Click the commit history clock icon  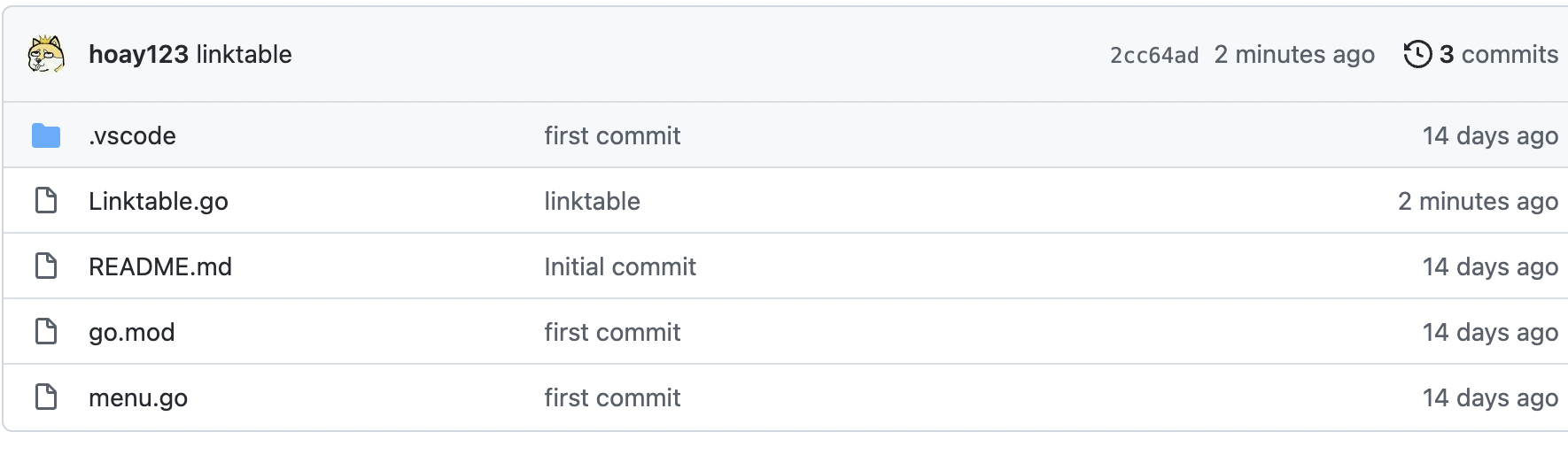pos(1417,54)
